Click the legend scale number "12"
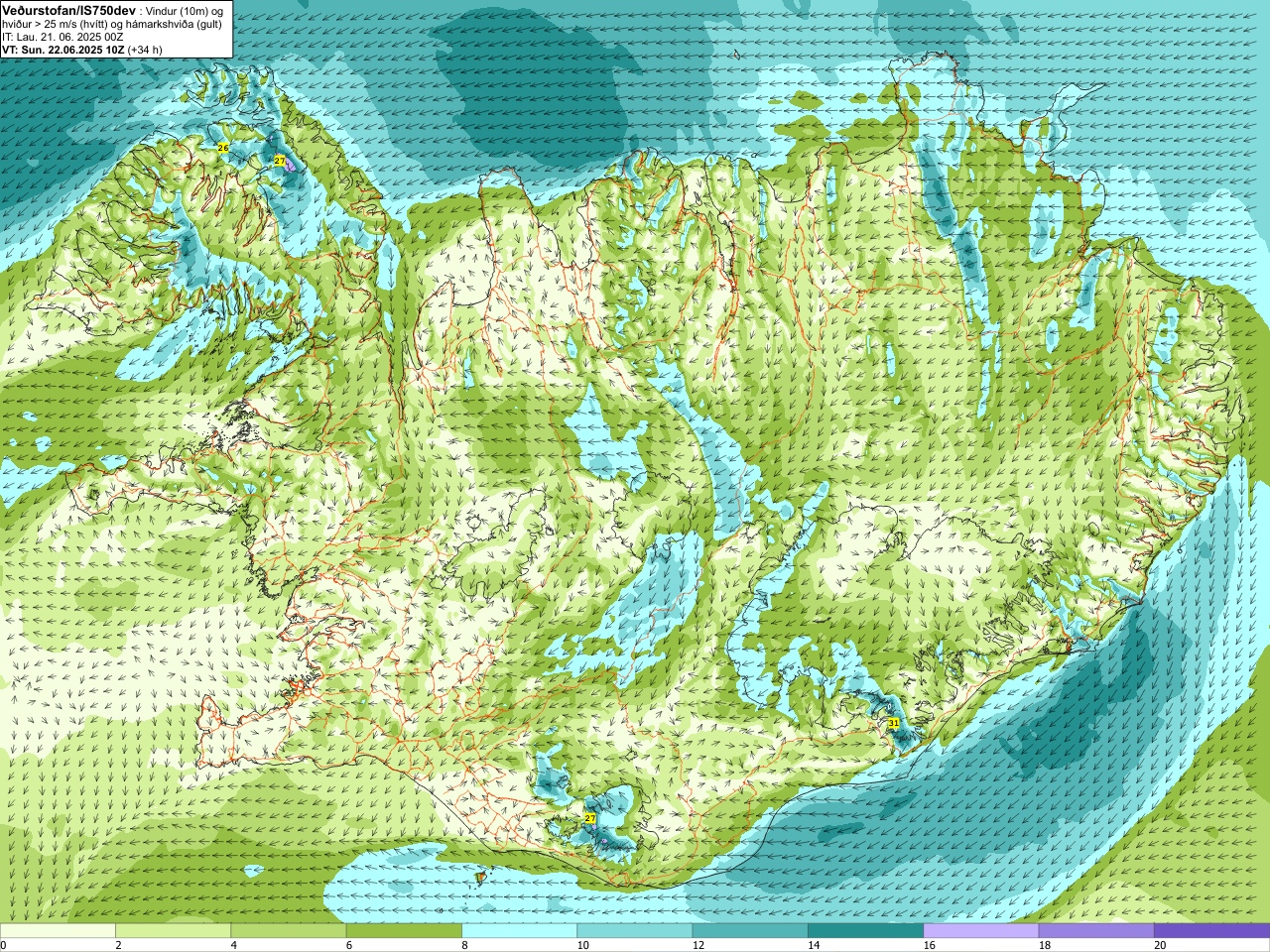1270x952 pixels. coord(698,945)
